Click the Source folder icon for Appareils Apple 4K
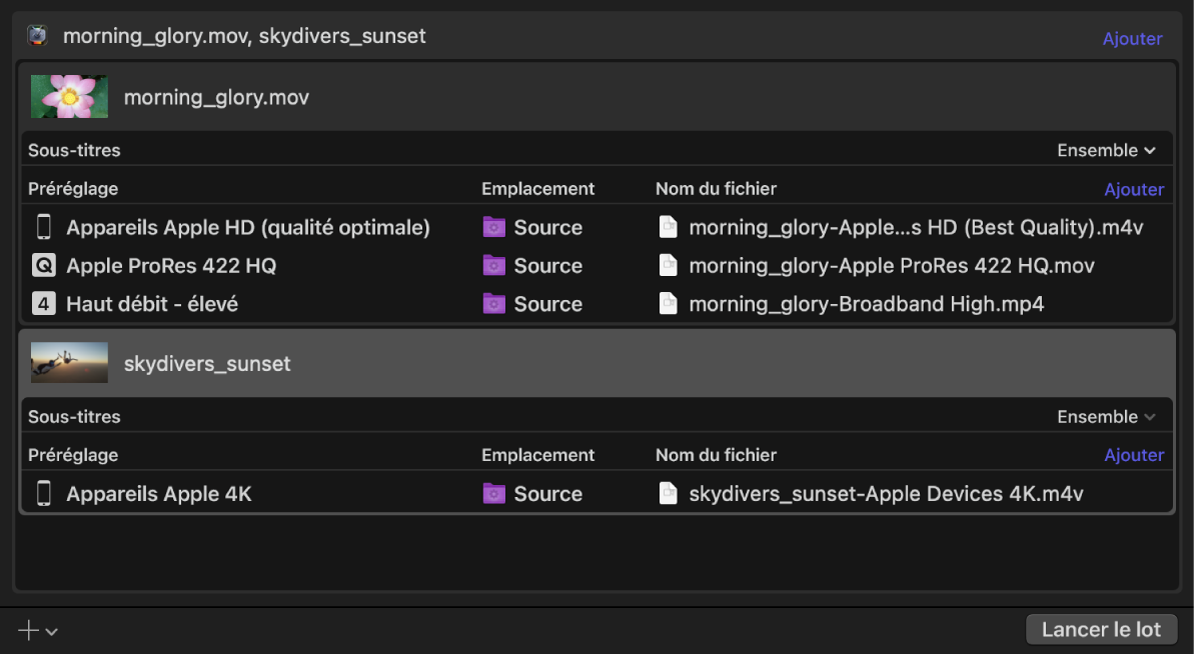This screenshot has height=654, width=1194. pyautogui.click(x=494, y=494)
